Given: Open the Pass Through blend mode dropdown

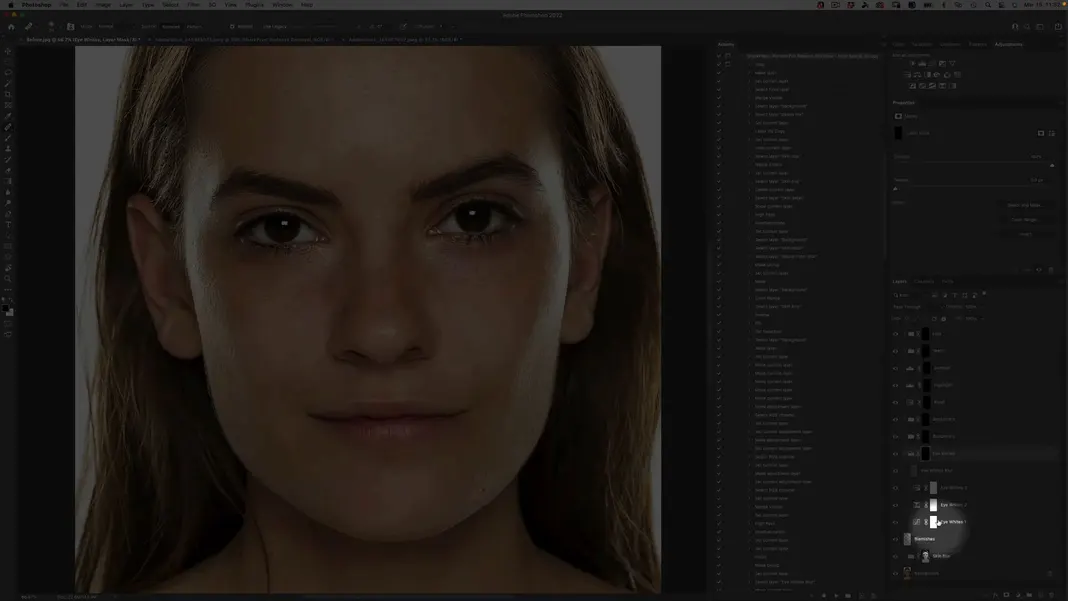Looking at the screenshot, I should click(916, 307).
